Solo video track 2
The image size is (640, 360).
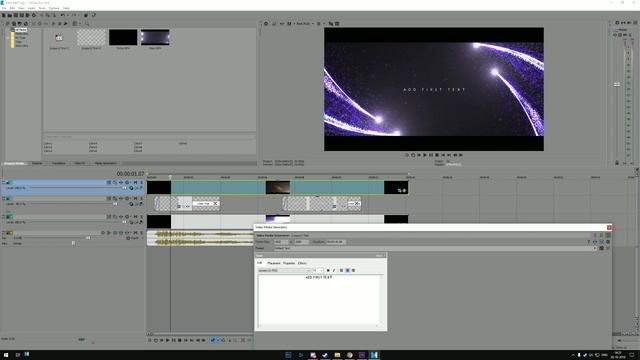tap(142, 198)
